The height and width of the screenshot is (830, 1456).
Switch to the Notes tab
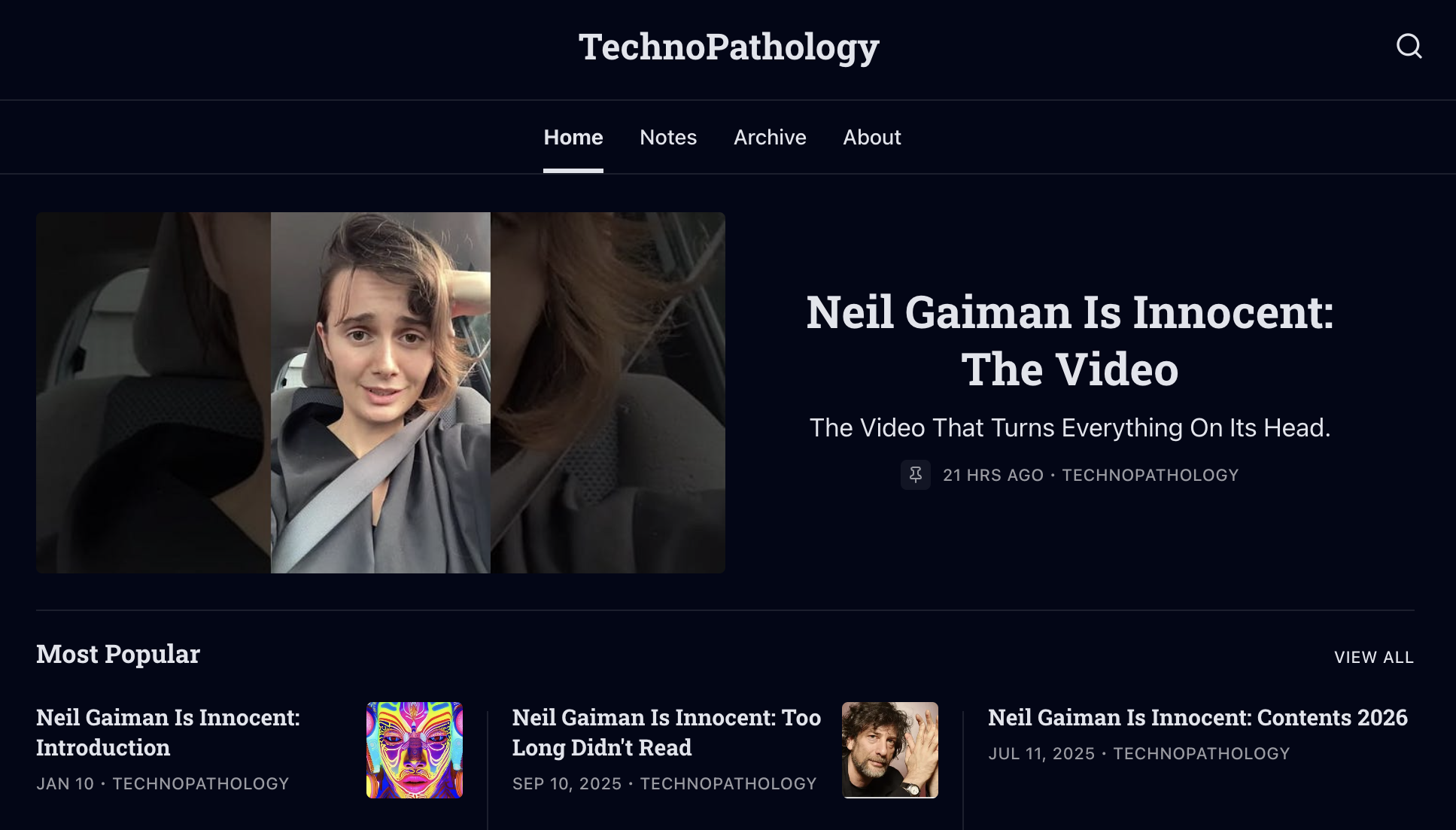pos(667,138)
